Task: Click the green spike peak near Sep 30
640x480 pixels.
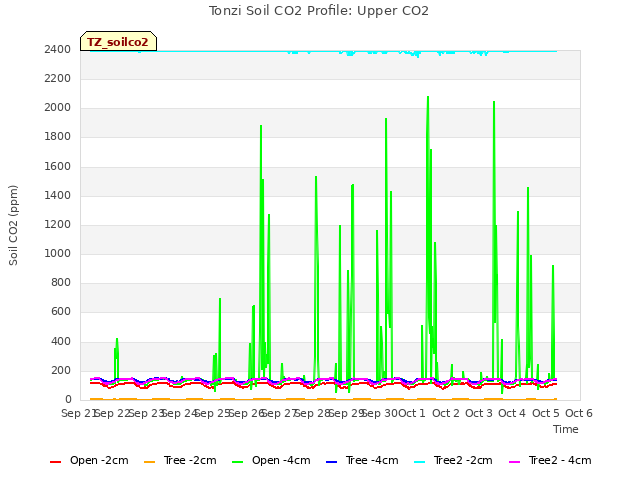Action: 386,119
